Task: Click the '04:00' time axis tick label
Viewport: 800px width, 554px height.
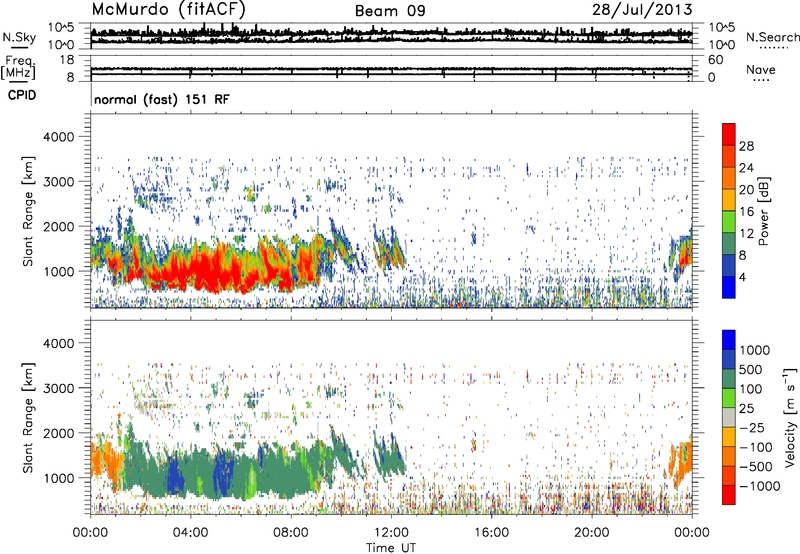Action: [190, 533]
